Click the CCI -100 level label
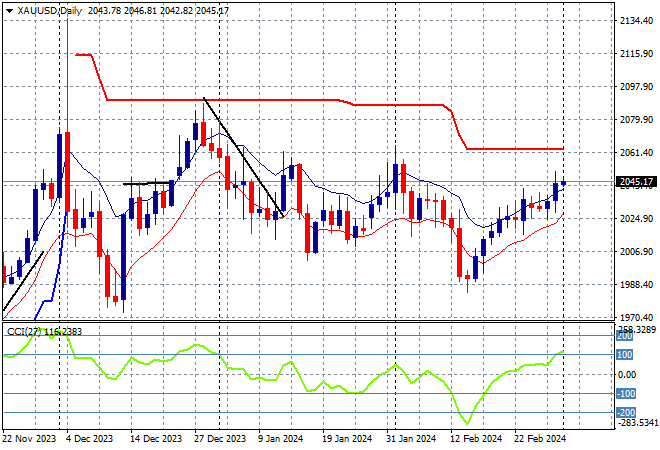660x450 pixels. coord(626,394)
